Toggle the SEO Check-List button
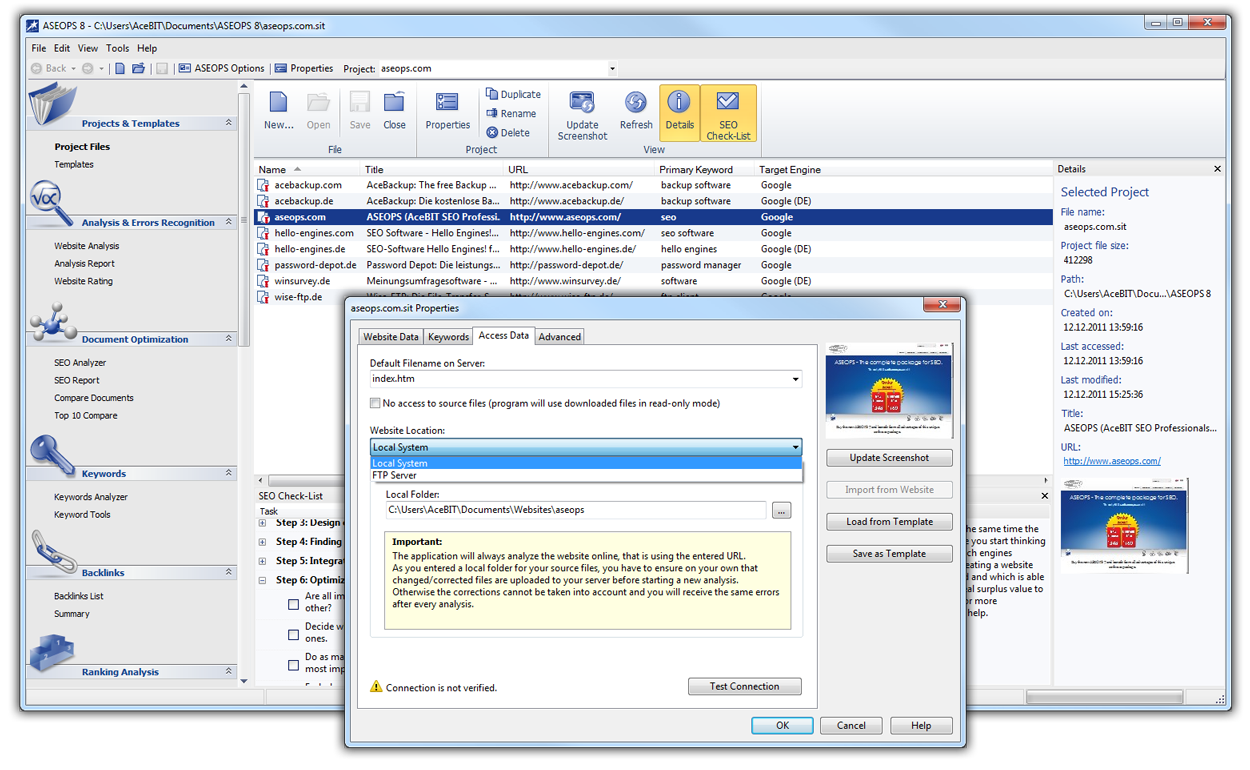The height and width of the screenshot is (770, 1250). coord(728,114)
